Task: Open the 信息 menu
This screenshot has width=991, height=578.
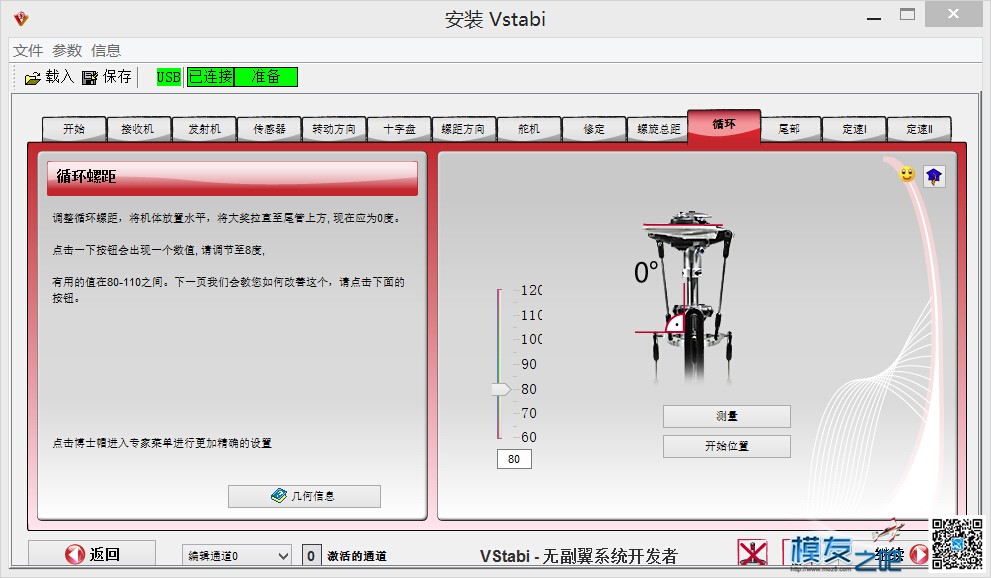Action: pyautogui.click(x=106, y=51)
